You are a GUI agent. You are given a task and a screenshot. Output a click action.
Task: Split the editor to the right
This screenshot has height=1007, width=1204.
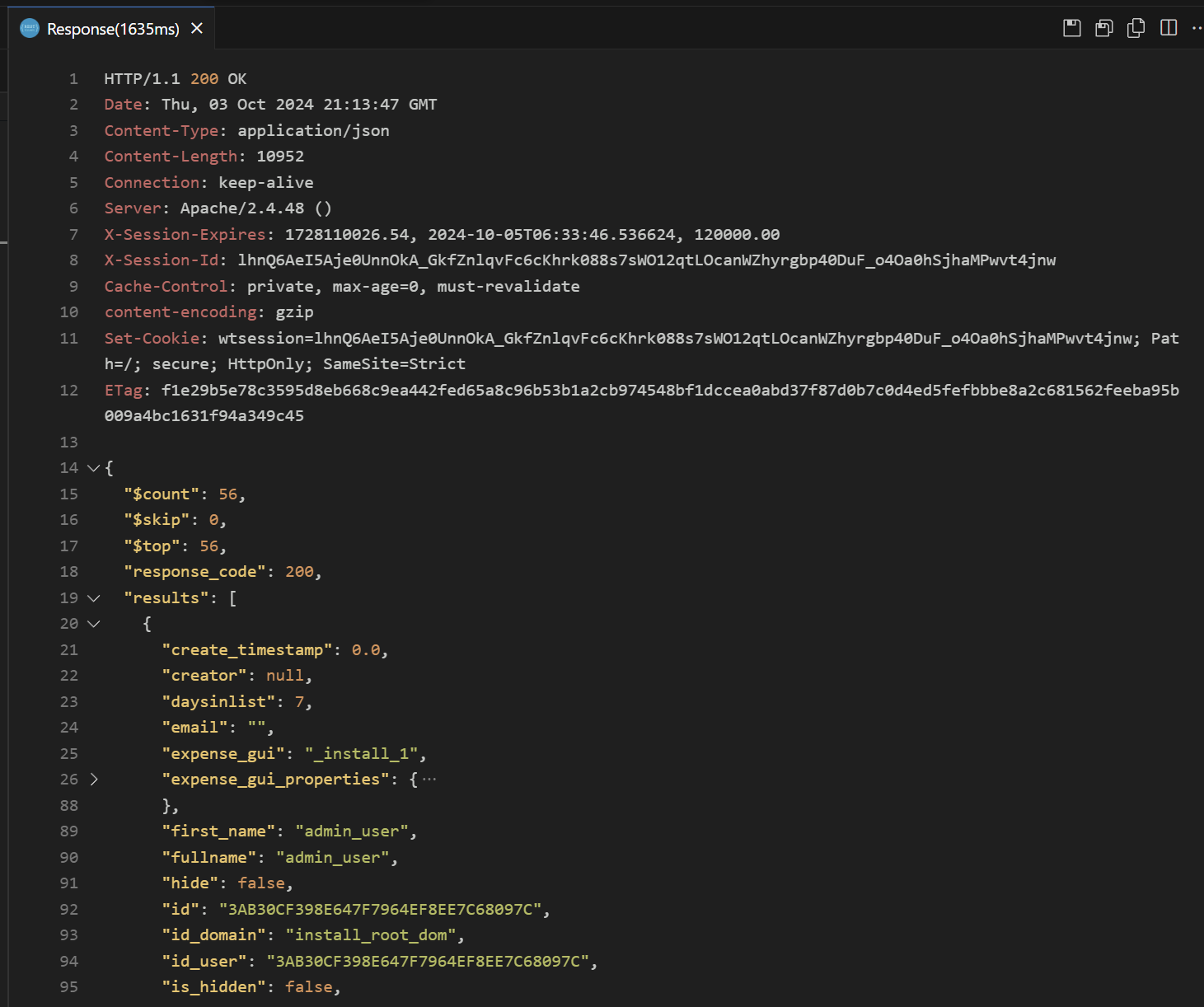[1169, 28]
